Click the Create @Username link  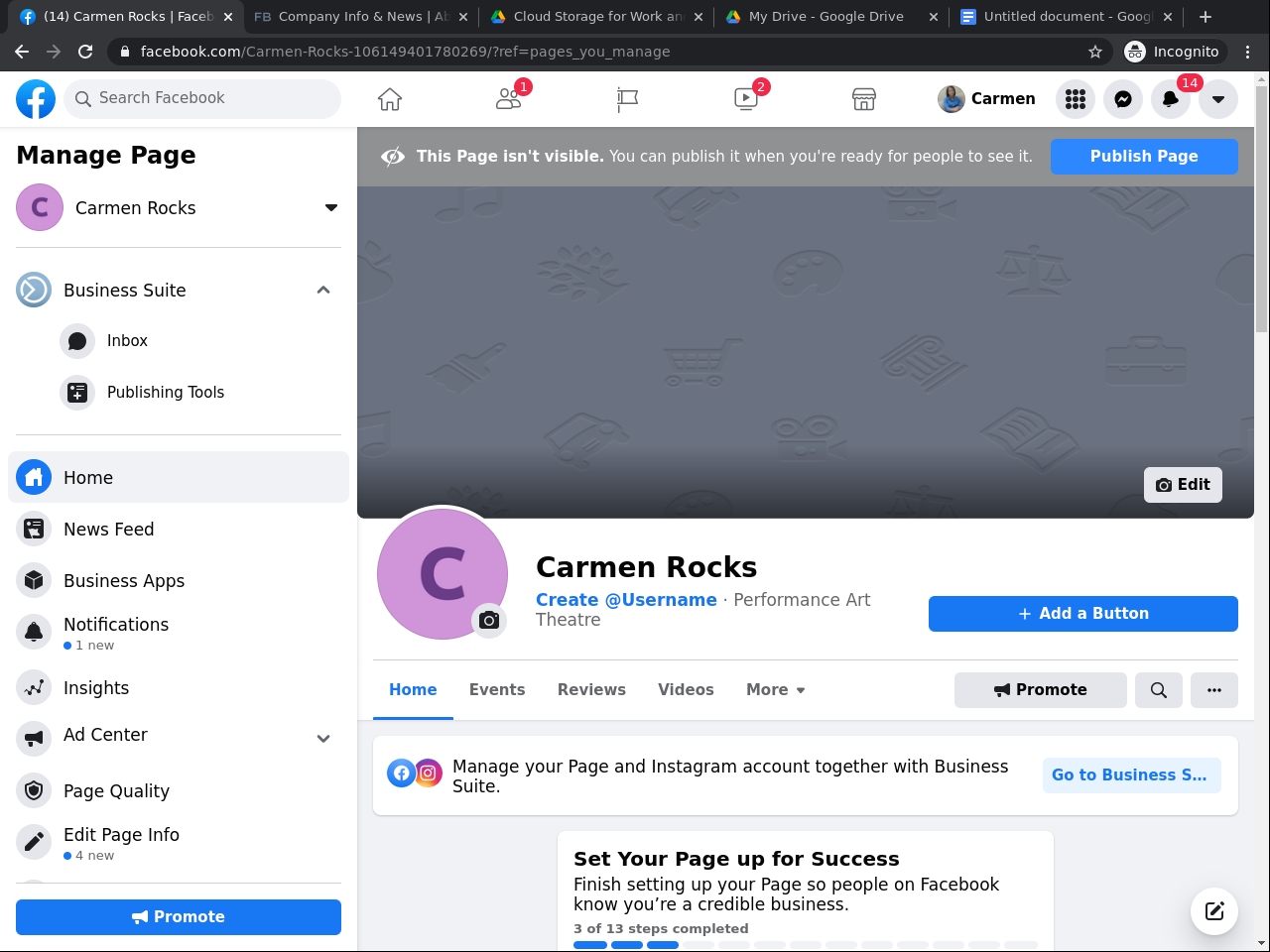[626, 599]
